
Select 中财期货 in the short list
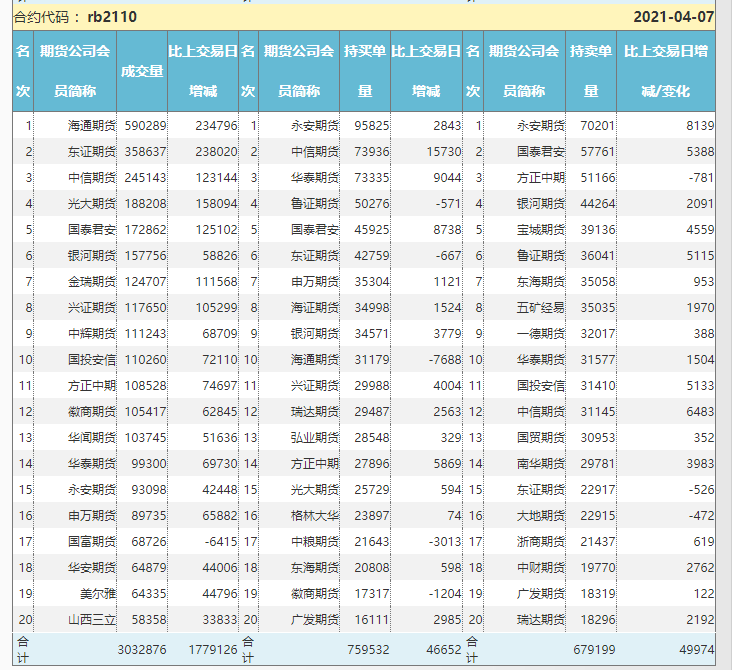[540, 567]
